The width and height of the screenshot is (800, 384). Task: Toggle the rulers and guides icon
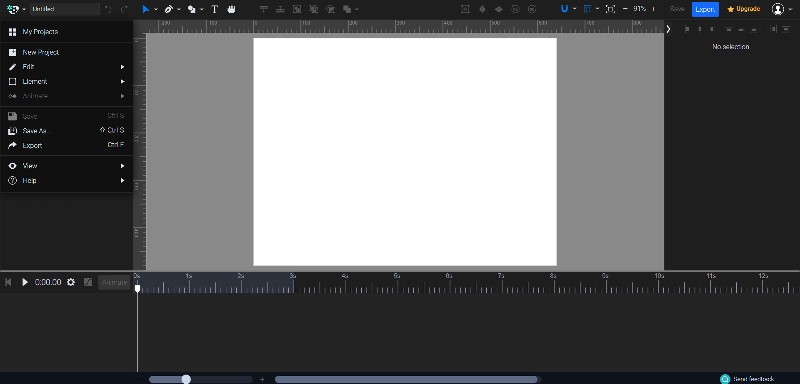(587, 9)
